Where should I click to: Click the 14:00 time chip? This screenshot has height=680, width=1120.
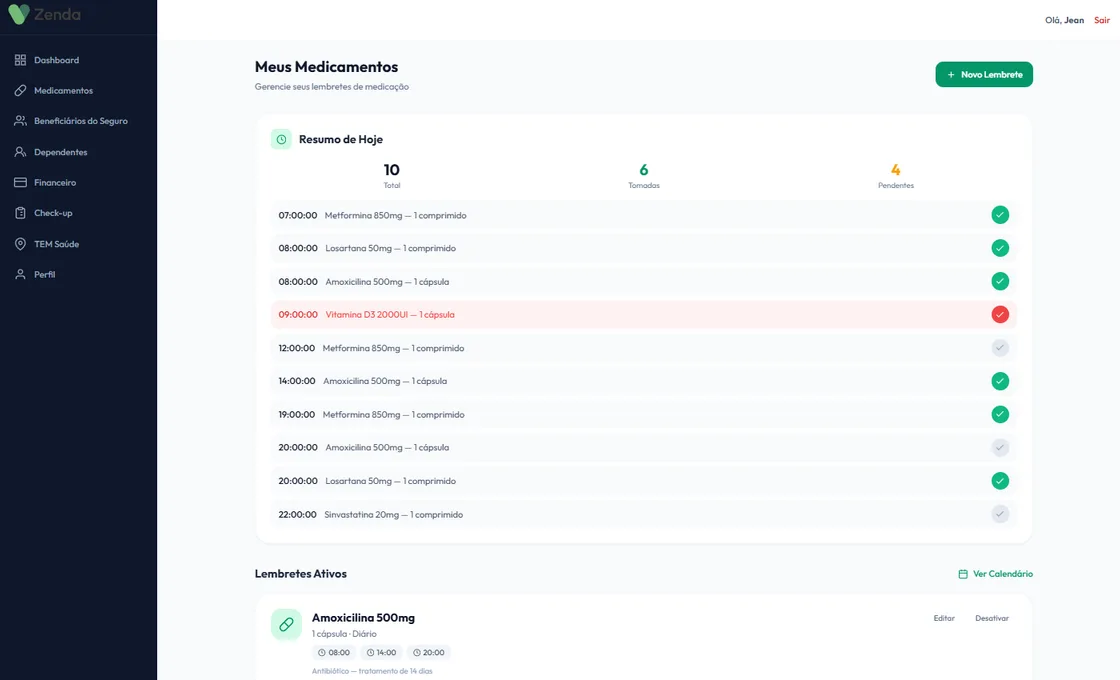click(x=381, y=653)
